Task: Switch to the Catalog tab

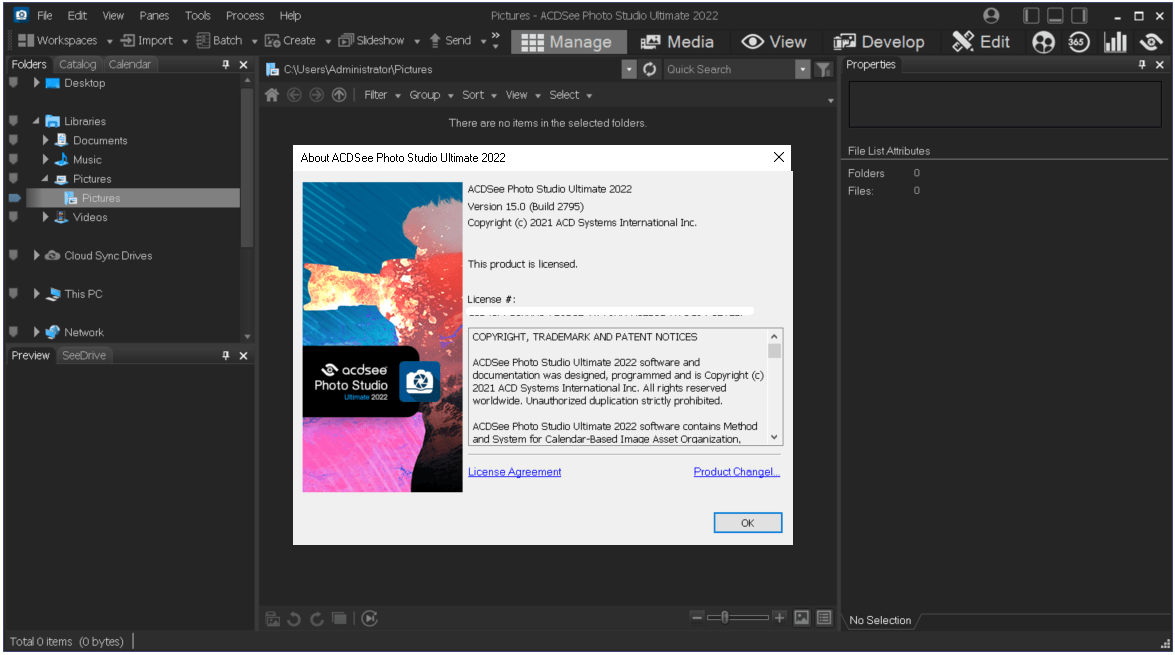Action: (78, 64)
